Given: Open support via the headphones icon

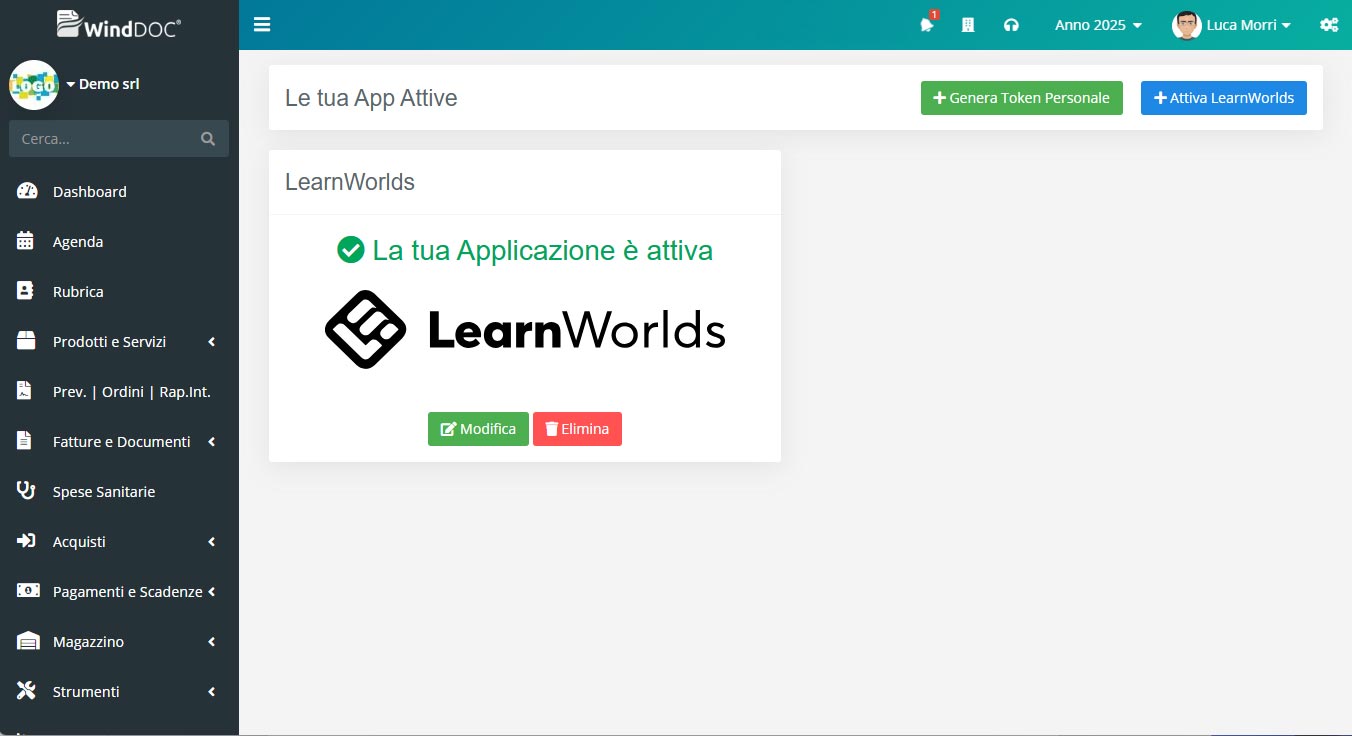Looking at the screenshot, I should point(1011,25).
